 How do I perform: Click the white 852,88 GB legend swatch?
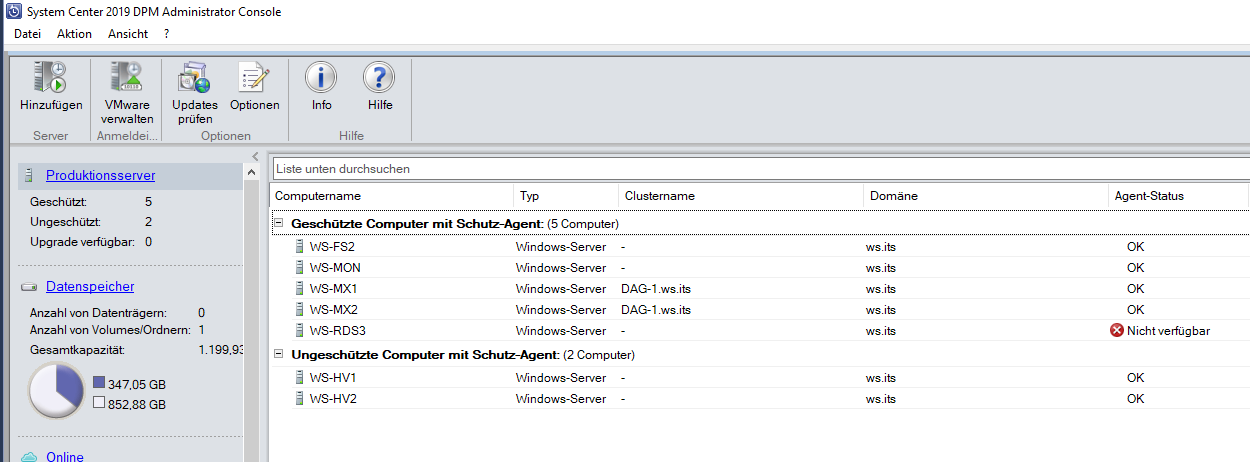pyautogui.click(x=99, y=403)
